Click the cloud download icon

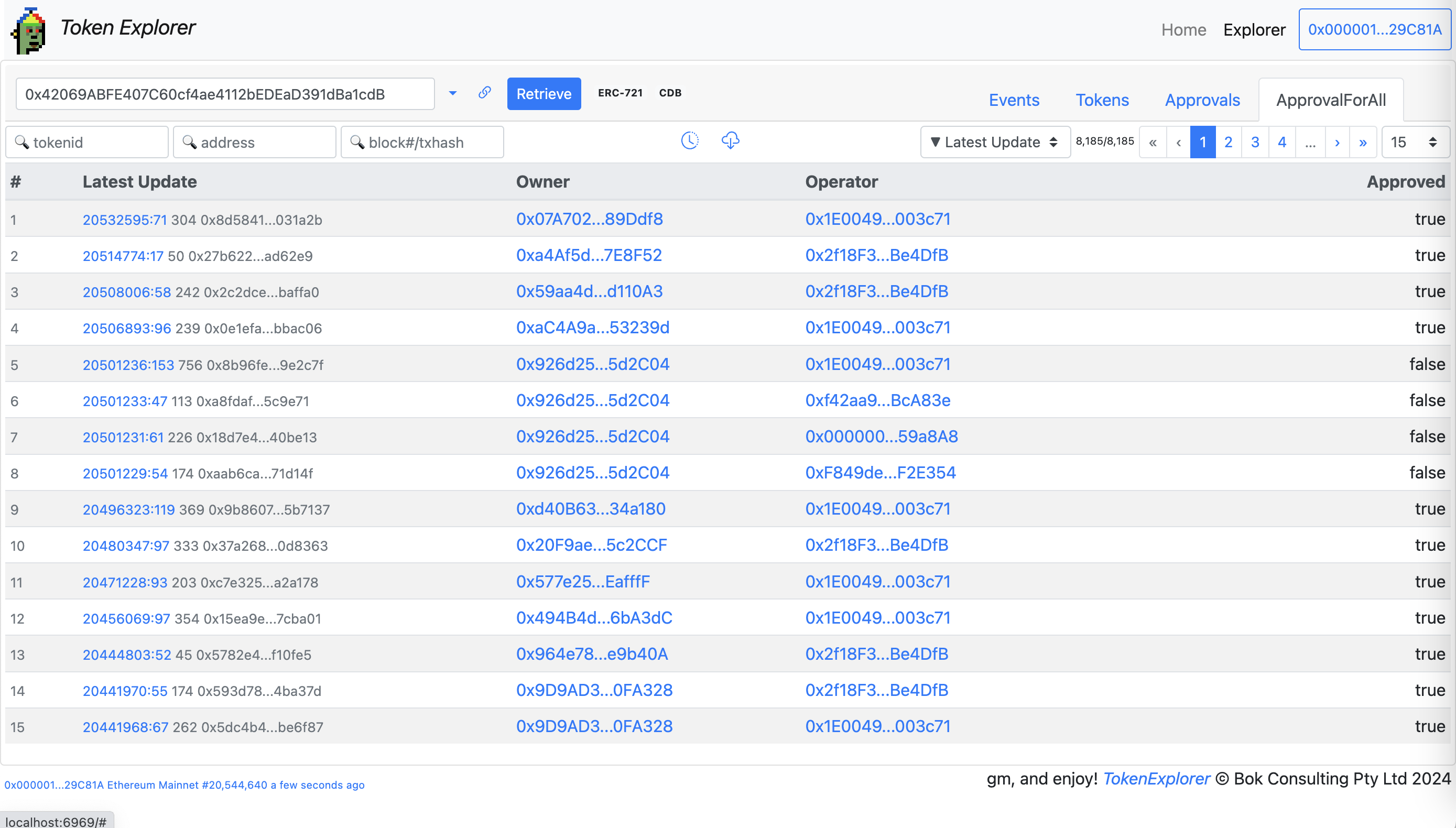[730, 140]
